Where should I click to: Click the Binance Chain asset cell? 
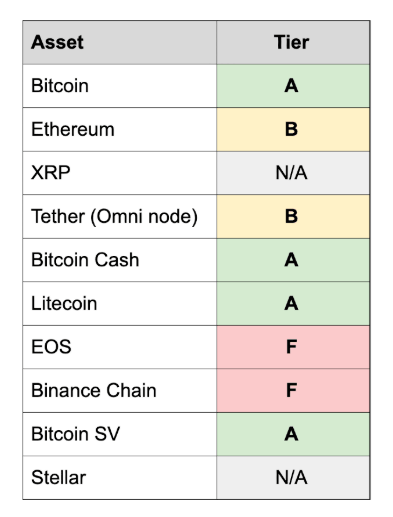tap(120, 391)
